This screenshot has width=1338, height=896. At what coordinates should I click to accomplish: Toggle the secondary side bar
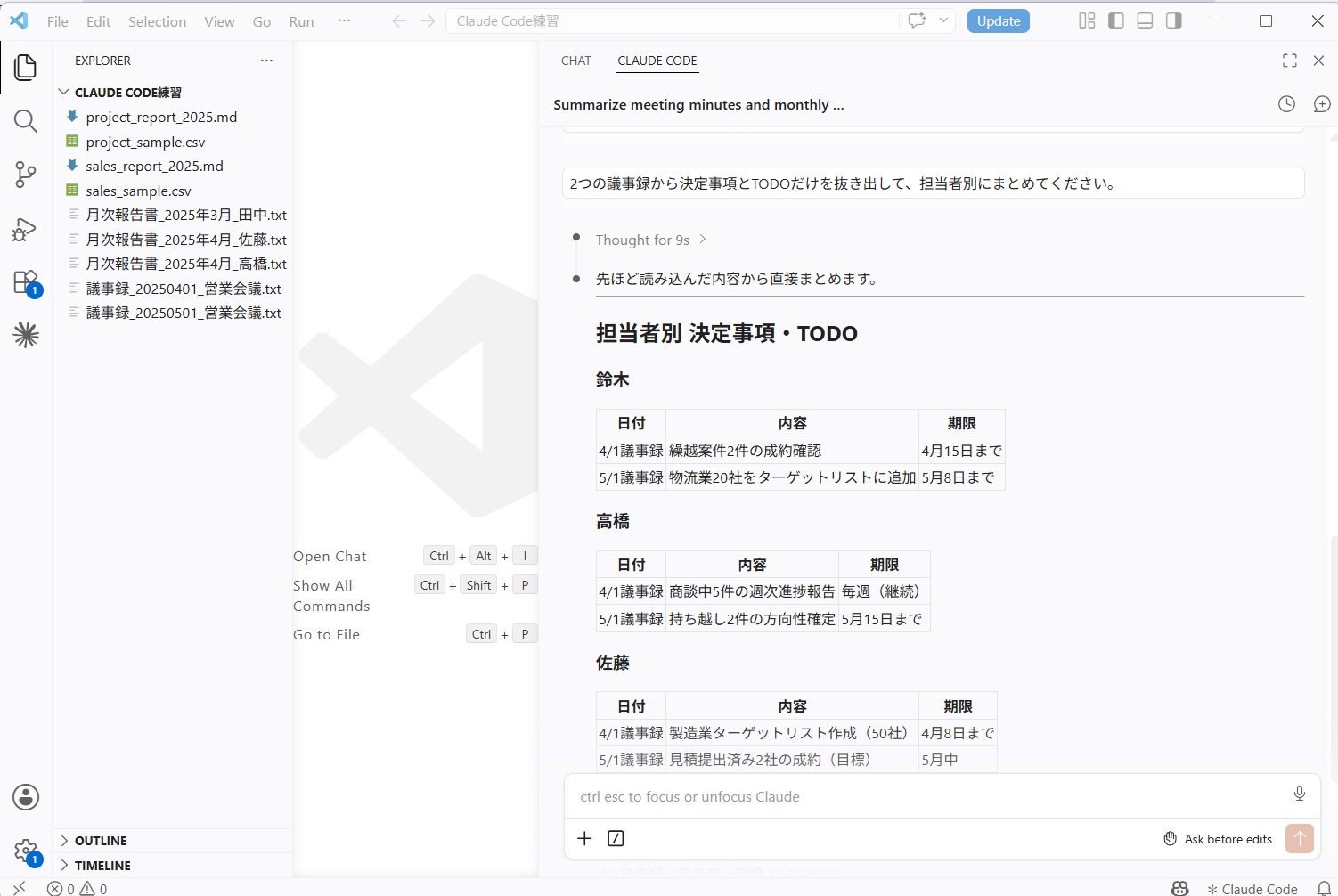(x=1174, y=20)
